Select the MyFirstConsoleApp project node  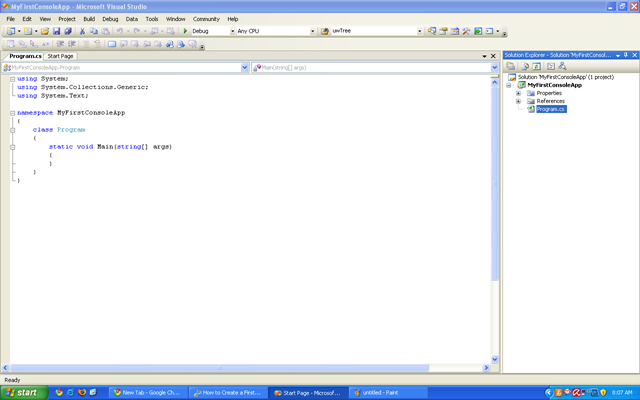click(554, 85)
